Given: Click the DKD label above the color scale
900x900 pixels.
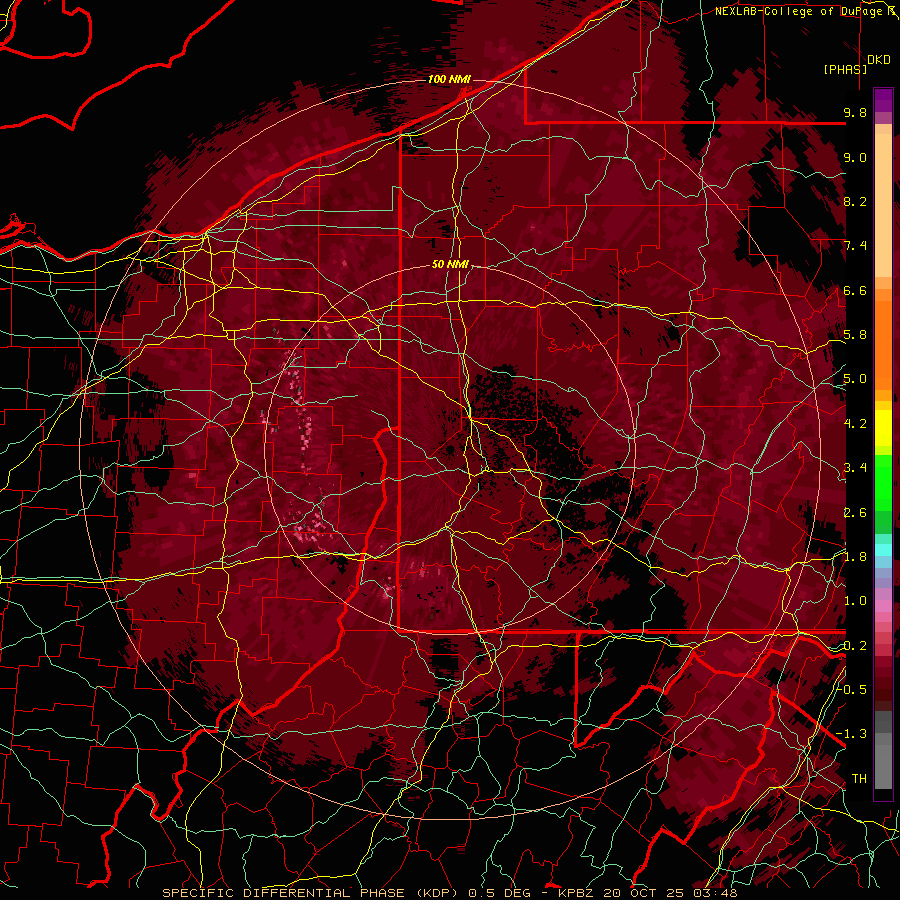Looking at the screenshot, I should tap(879, 60).
